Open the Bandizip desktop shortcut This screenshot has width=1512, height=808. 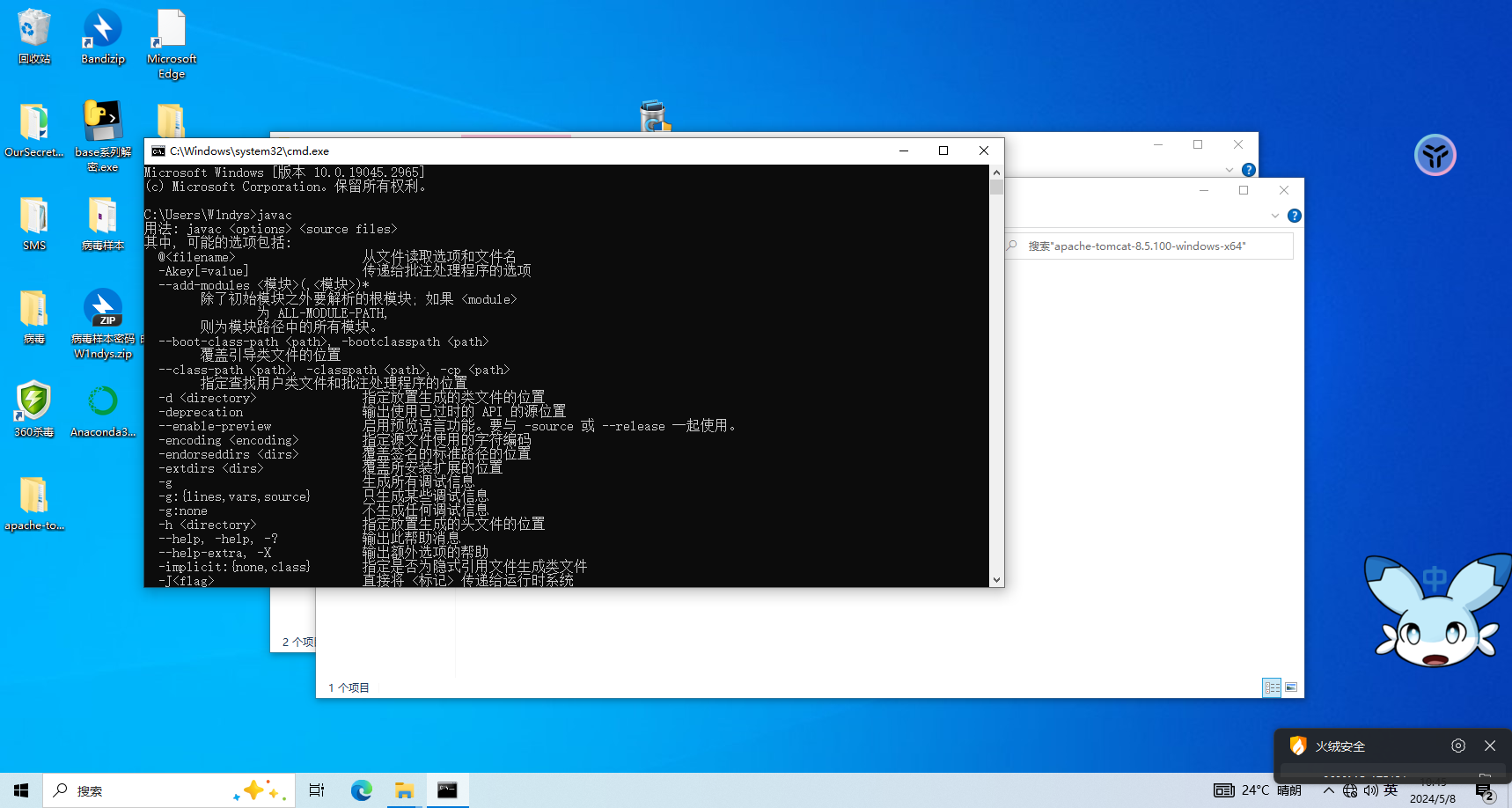click(102, 35)
